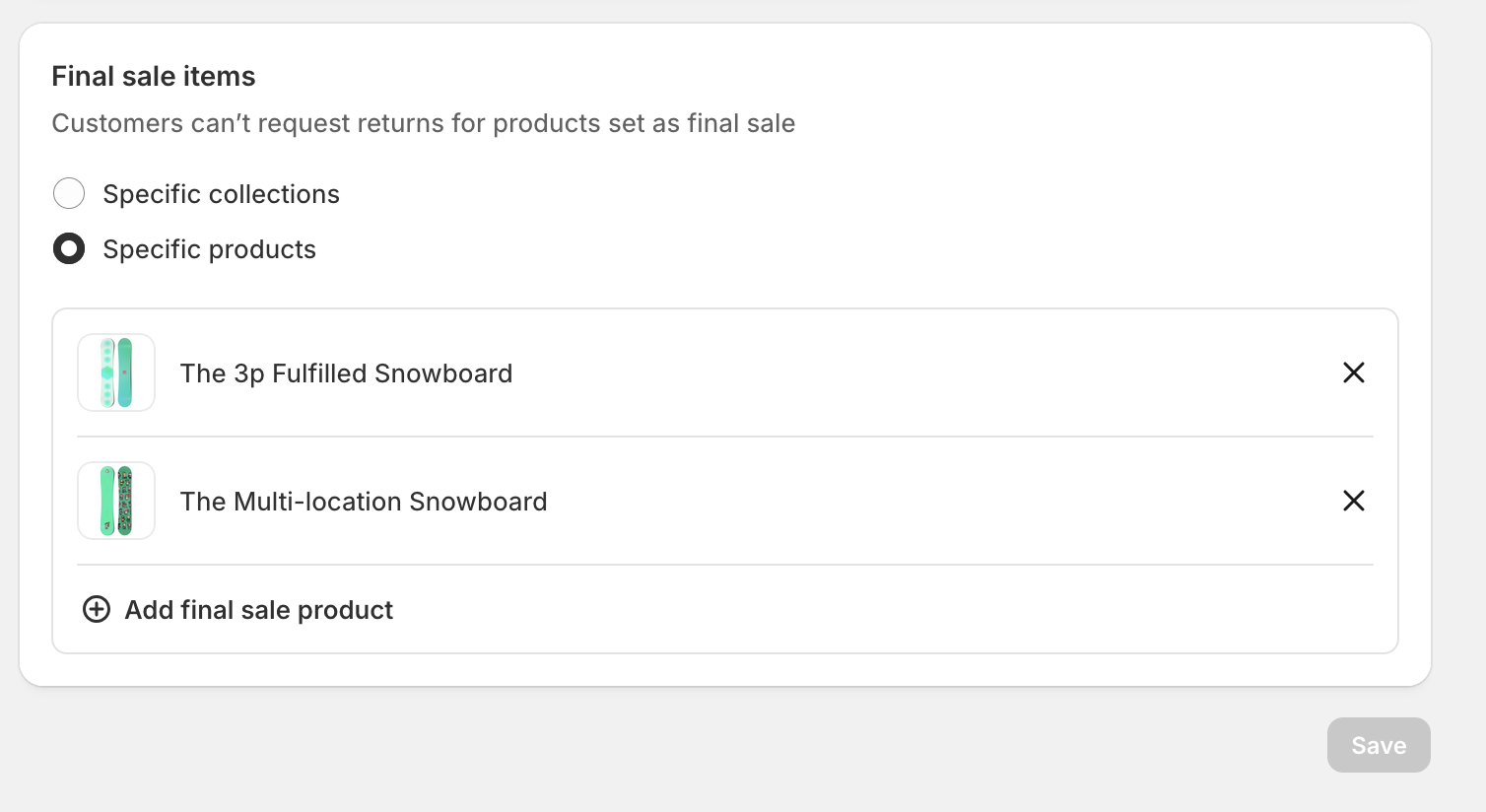
Task: Select the Specific products radio button
Action: (x=69, y=249)
